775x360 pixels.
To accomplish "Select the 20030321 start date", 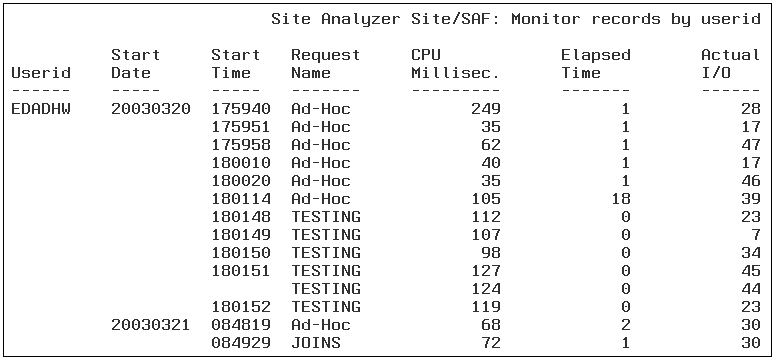I will (x=151, y=325).
